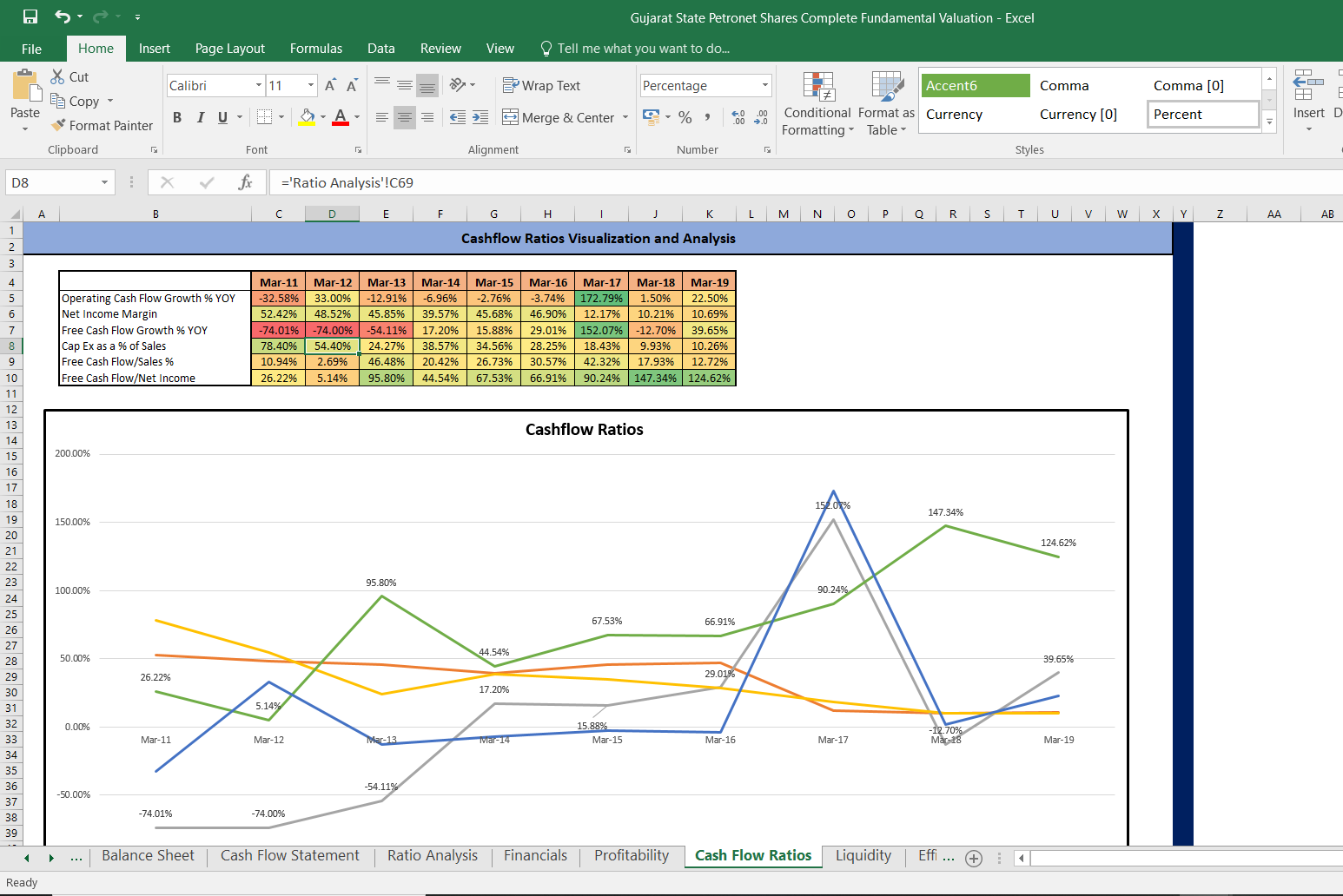Enable Wrap Text

point(541,85)
